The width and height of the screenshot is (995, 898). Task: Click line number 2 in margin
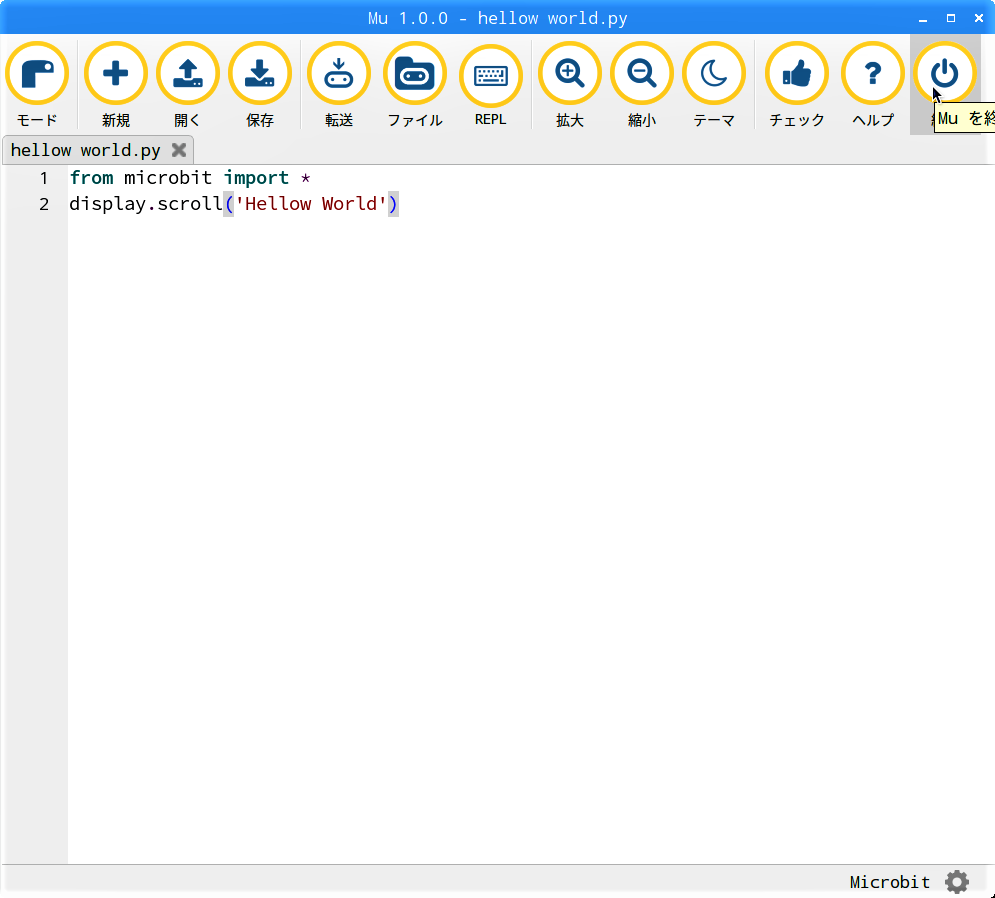point(44,205)
